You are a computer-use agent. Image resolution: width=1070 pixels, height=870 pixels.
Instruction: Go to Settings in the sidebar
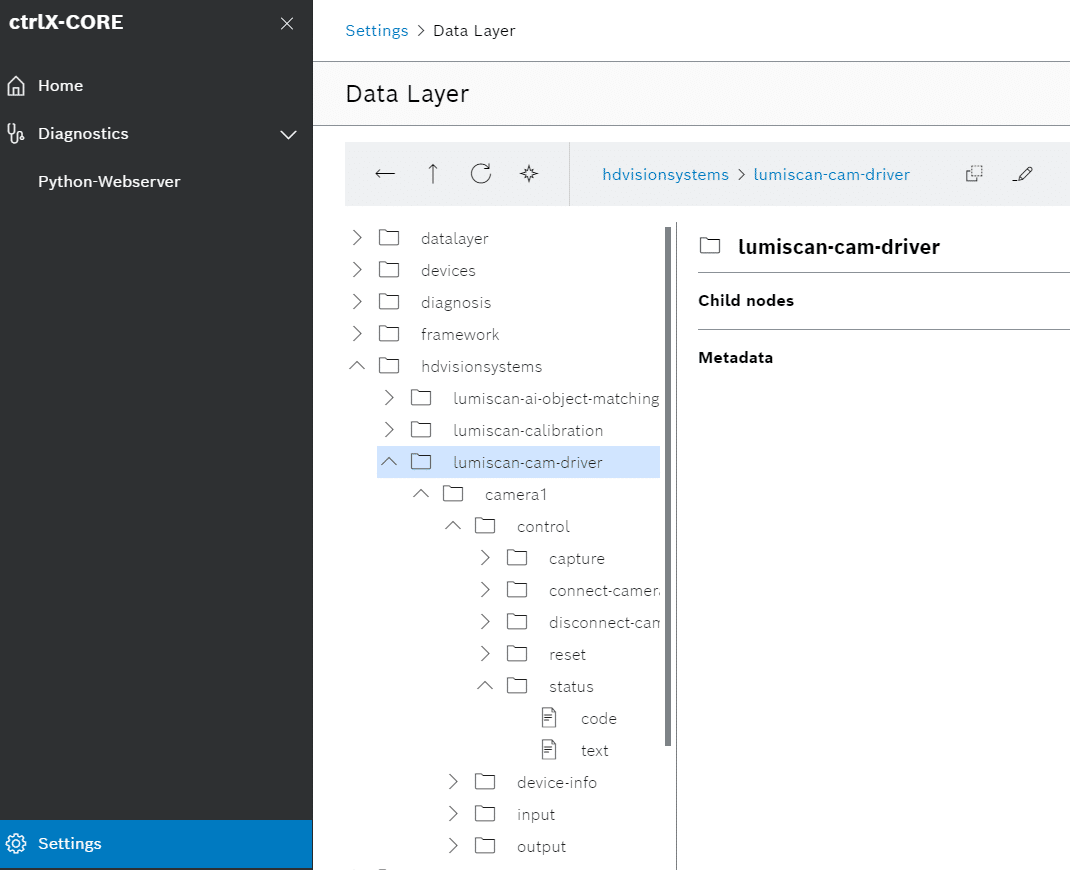pos(70,844)
